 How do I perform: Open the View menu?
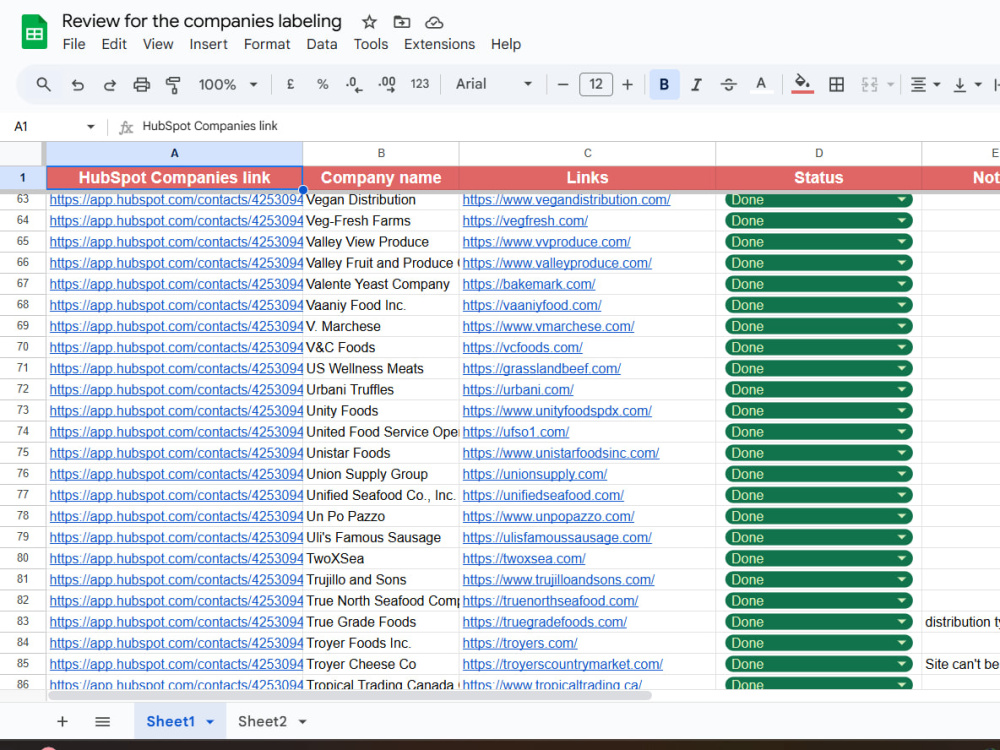[158, 44]
